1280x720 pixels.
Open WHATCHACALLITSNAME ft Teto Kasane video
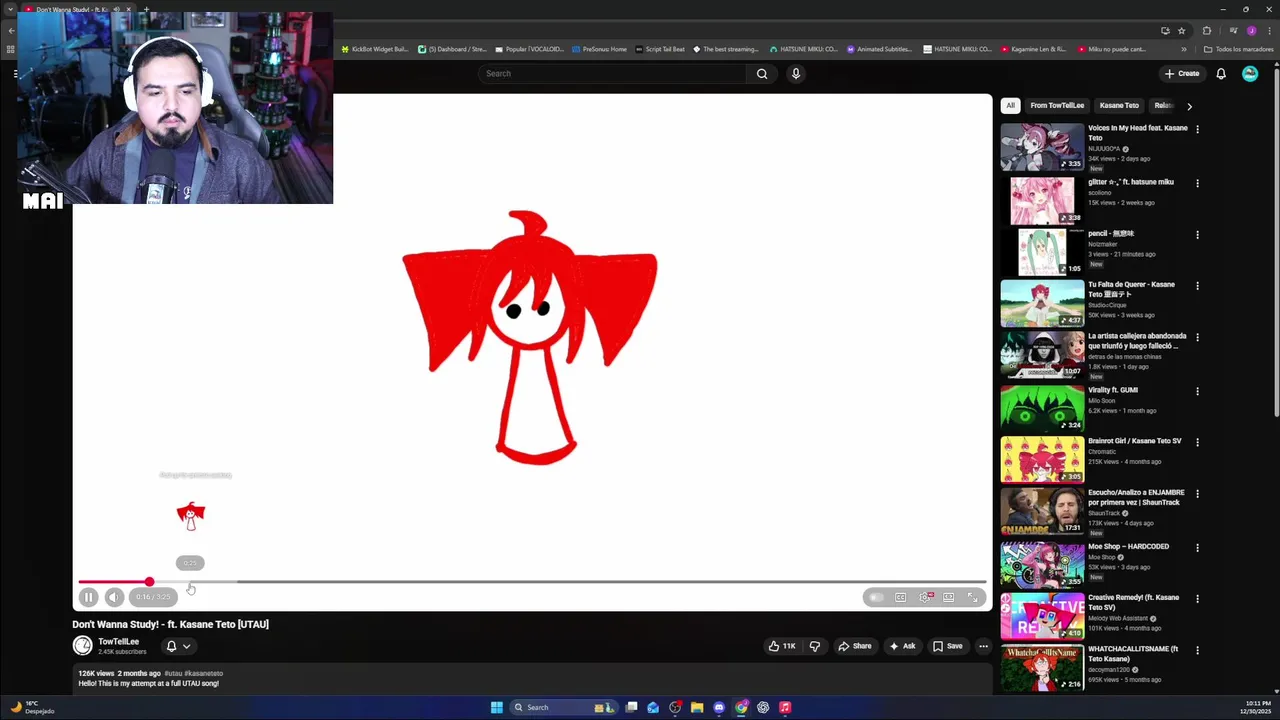[1133, 654]
